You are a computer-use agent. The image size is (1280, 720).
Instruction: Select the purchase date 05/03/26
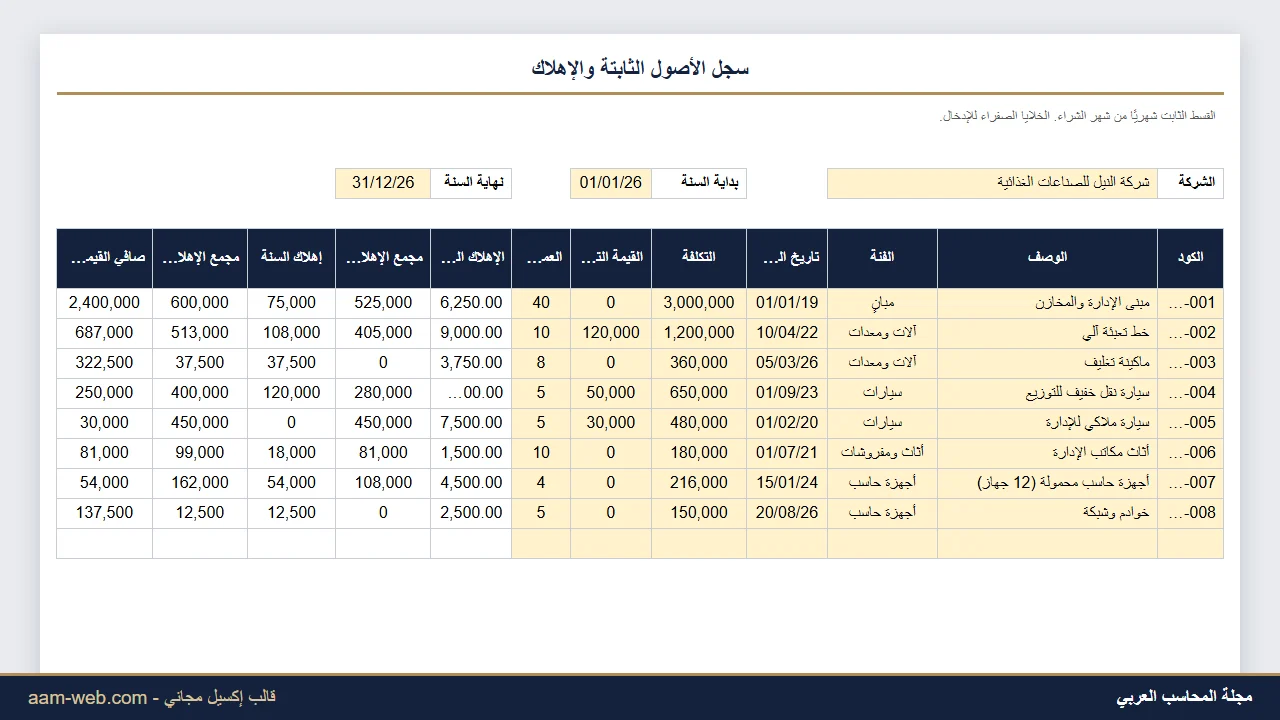click(787, 363)
